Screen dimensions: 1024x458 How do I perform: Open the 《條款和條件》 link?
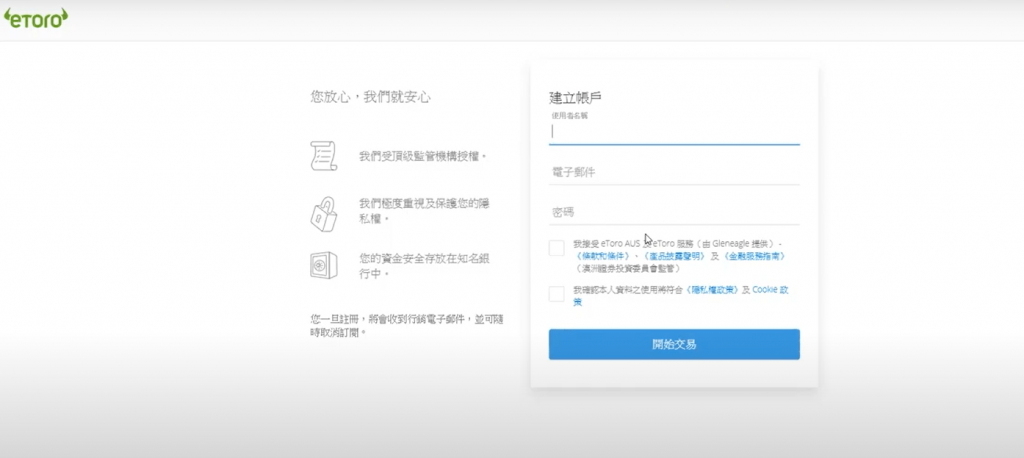(602, 256)
